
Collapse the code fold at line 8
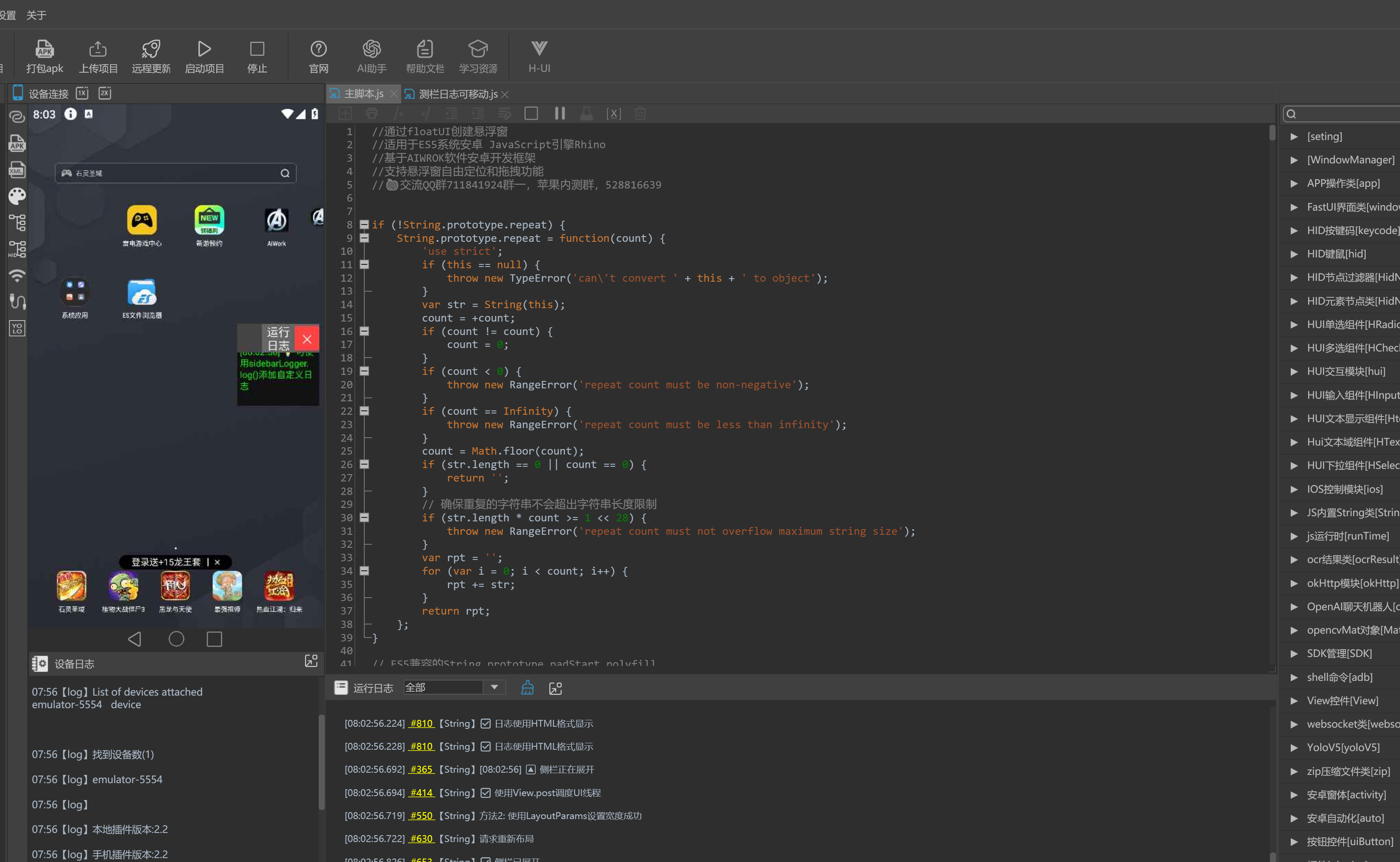pos(364,224)
